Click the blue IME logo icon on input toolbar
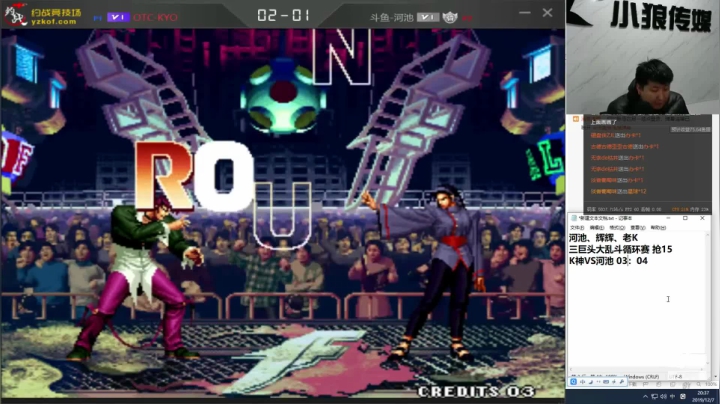The image size is (720, 404). click(x=574, y=382)
